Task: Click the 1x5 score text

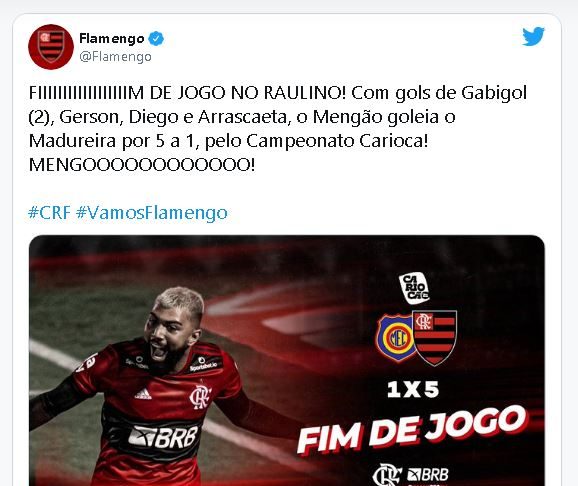Action: (413, 389)
